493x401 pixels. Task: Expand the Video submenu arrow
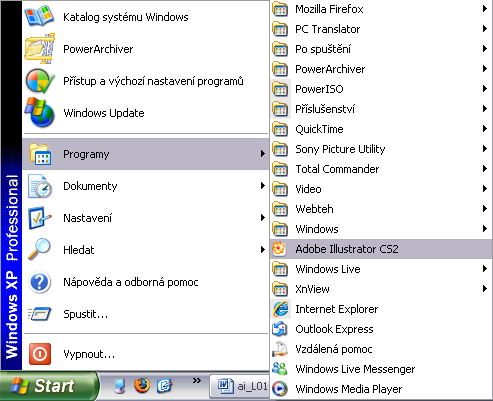pyautogui.click(x=485, y=189)
